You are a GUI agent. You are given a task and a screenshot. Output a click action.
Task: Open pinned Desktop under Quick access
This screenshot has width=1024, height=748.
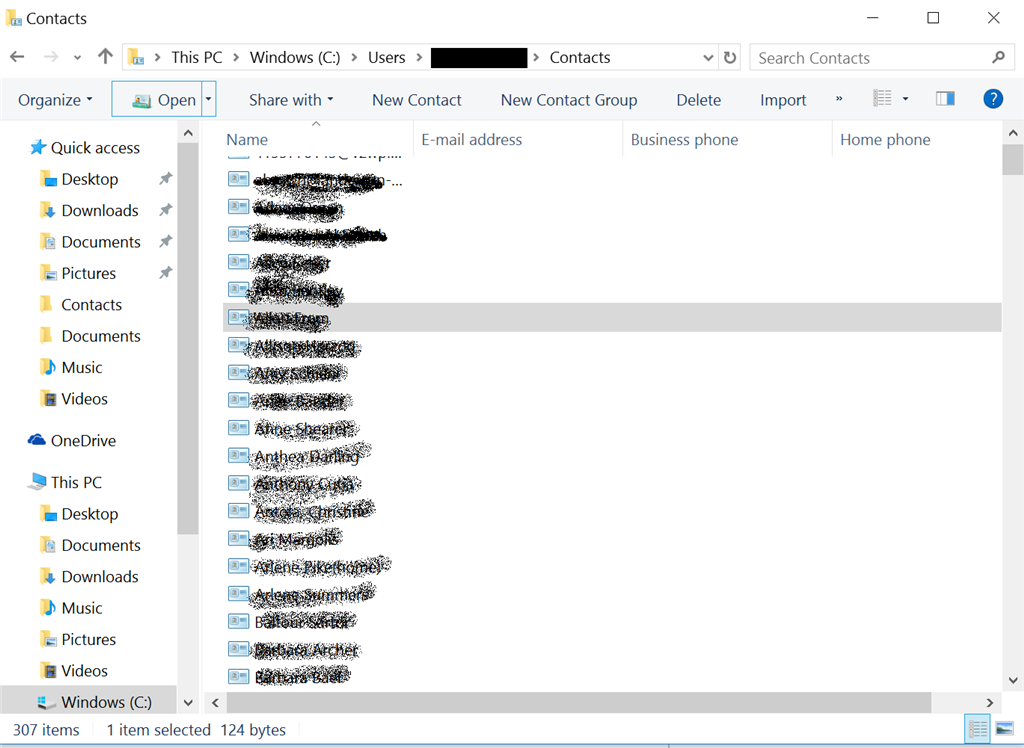(x=89, y=179)
